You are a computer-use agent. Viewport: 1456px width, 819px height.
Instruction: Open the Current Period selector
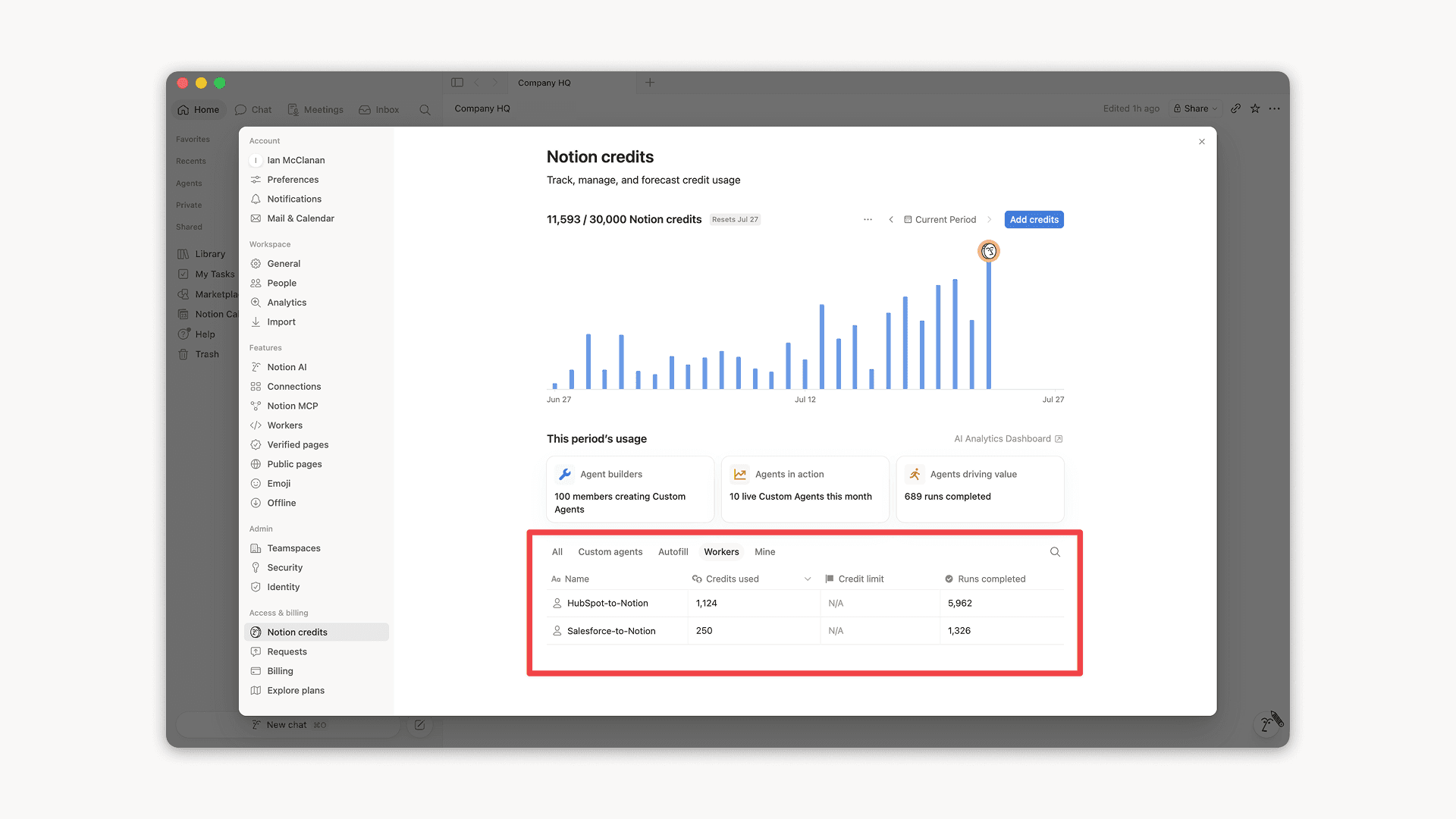point(940,220)
